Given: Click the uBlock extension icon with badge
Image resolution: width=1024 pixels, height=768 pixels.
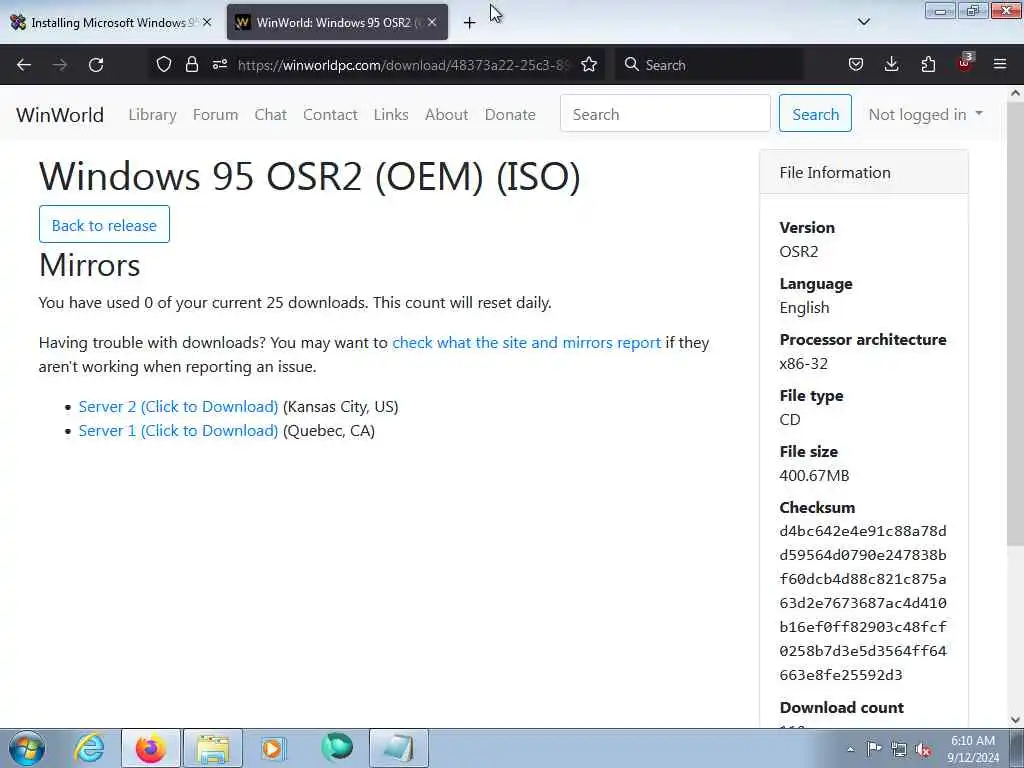Looking at the screenshot, I should [x=965, y=63].
